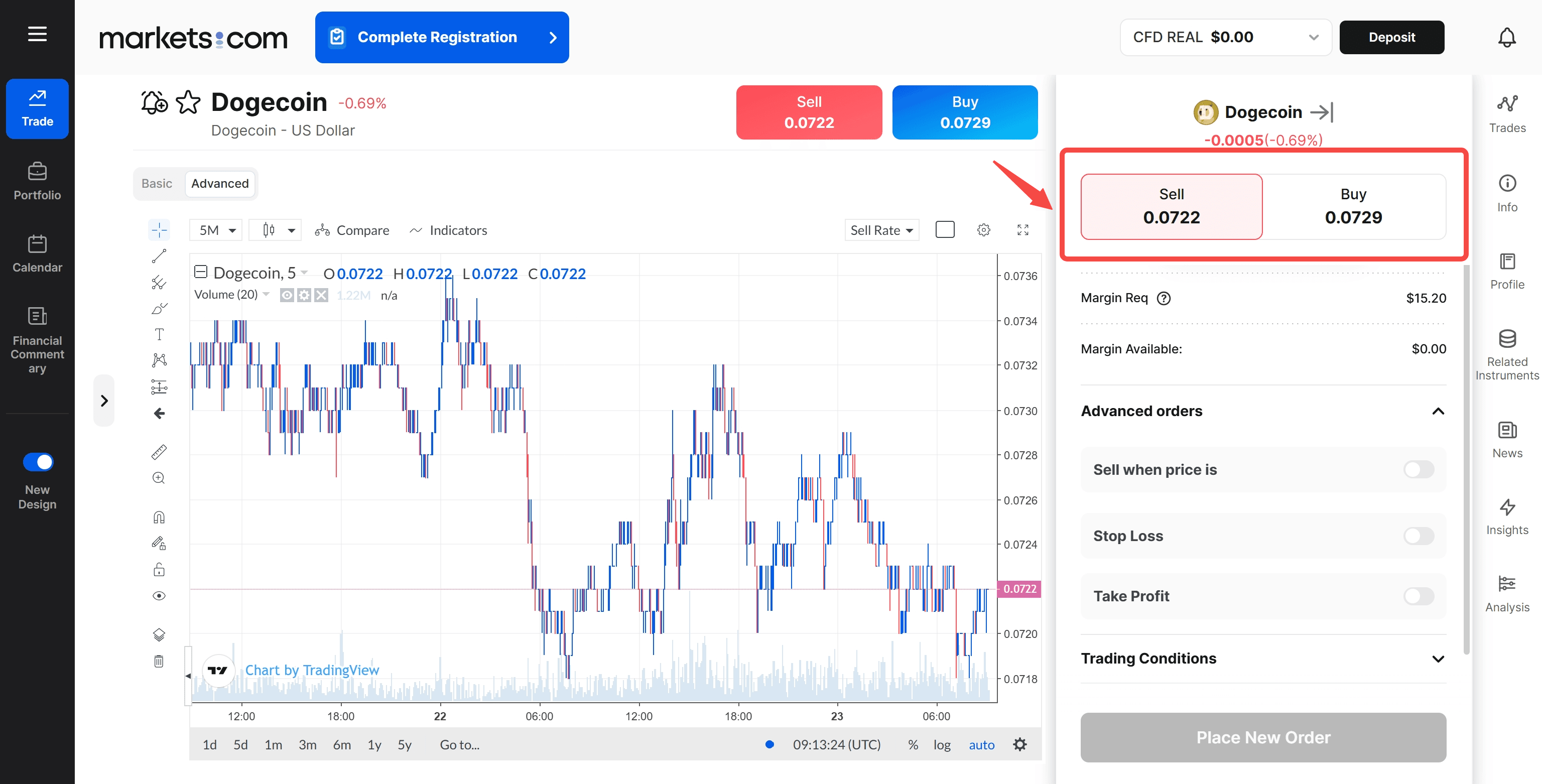Open the Sell Rate dropdown

(x=882, y=230)
